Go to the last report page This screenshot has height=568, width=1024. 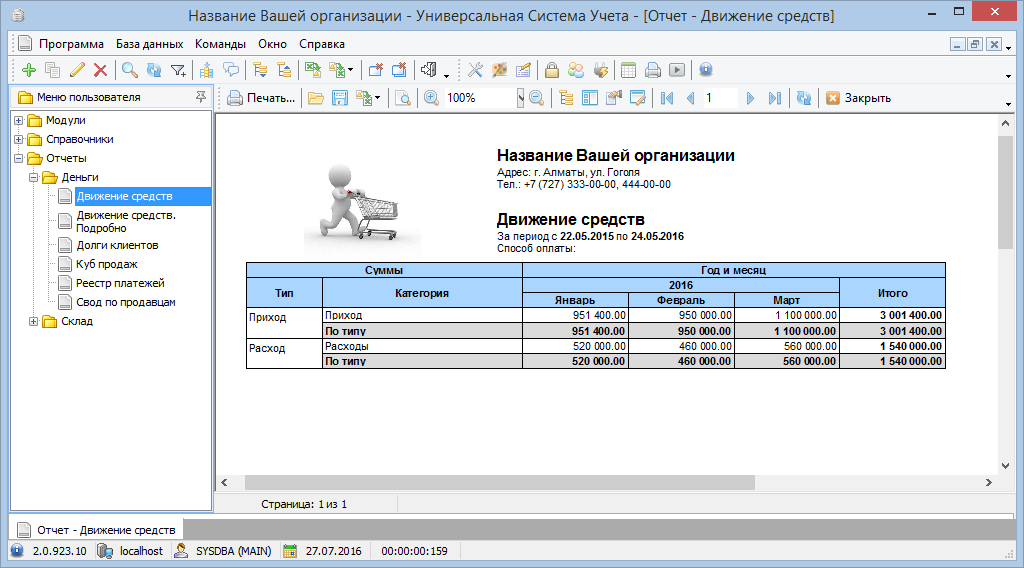click(x=774, y=98)
